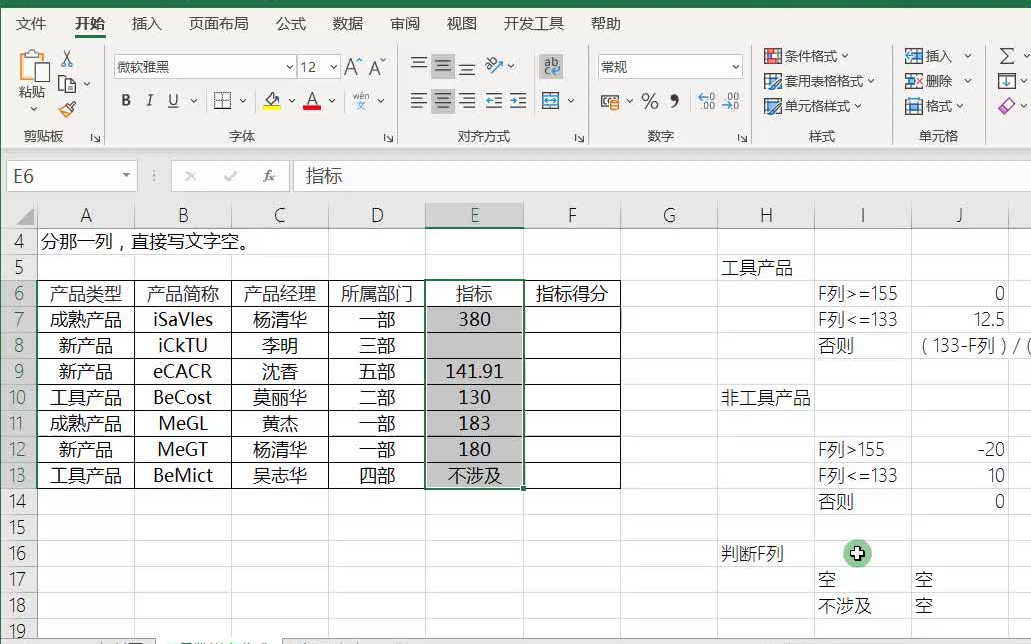The image size is (1031, 644).
Task: Apply italic formatting with the I icon
Action: 150,100
